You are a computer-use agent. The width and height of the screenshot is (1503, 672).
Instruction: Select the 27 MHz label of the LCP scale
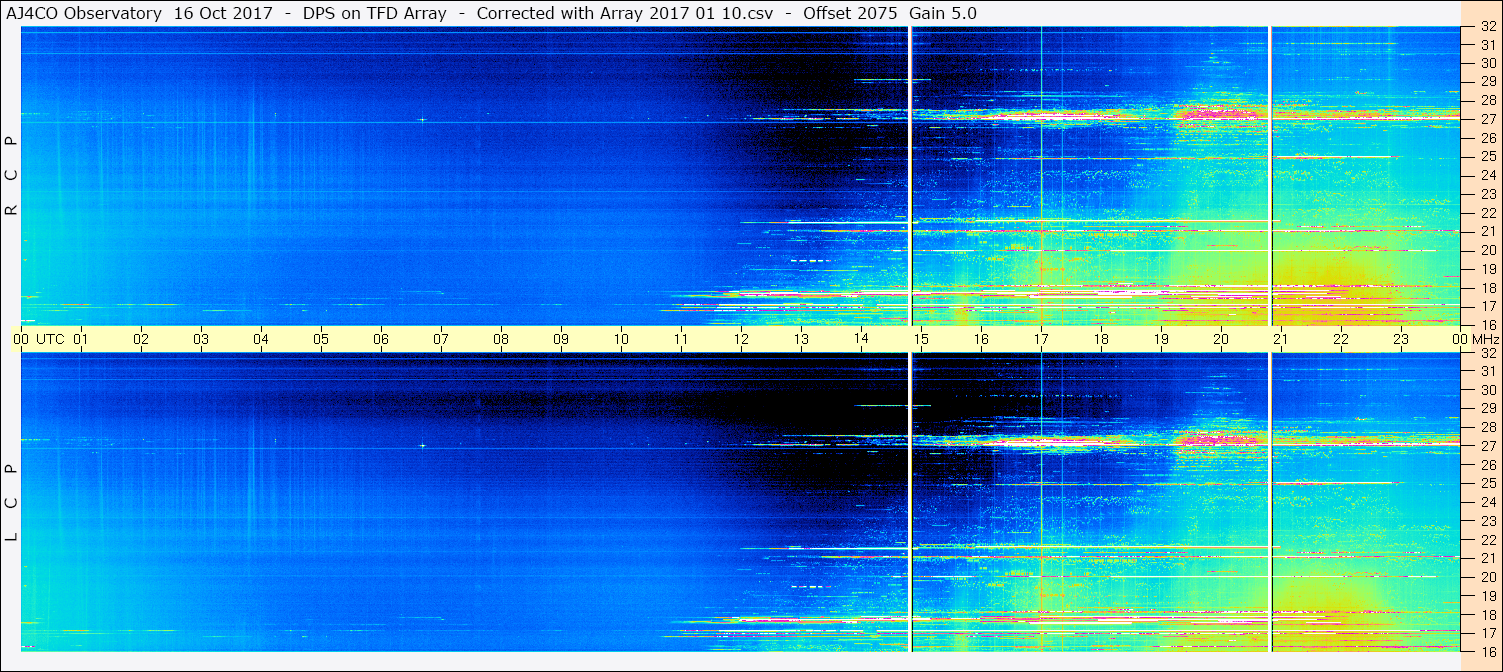point(1488,446)
